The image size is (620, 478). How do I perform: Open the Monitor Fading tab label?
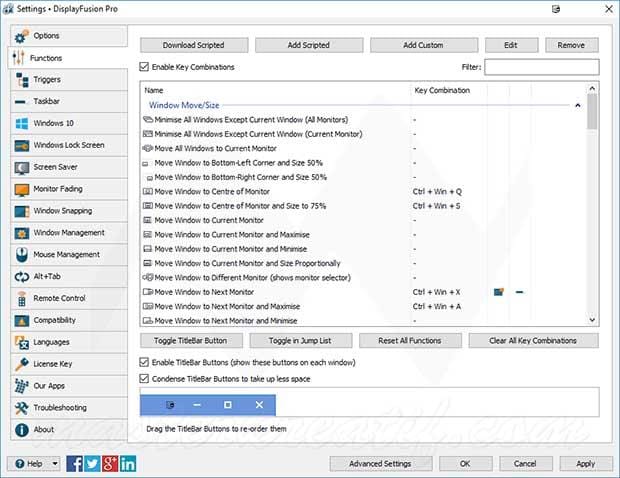coord(58,189)
